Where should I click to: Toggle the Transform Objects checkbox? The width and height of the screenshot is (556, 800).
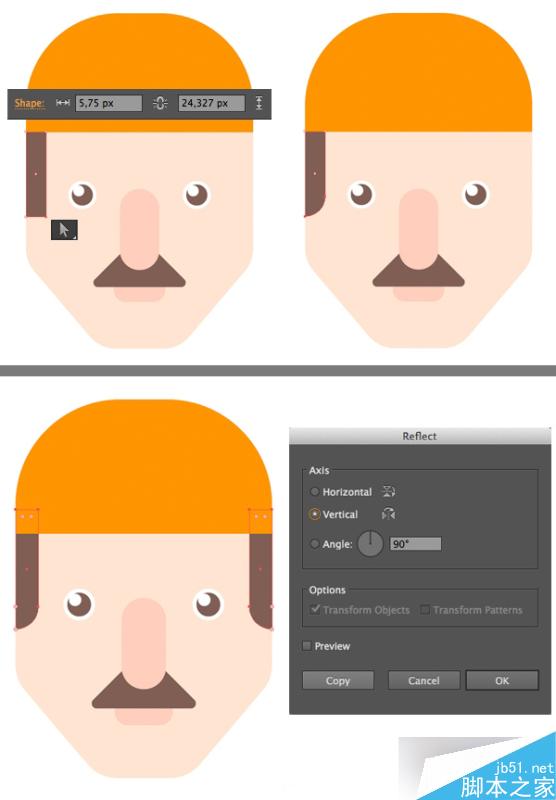(x=315, y=610)
